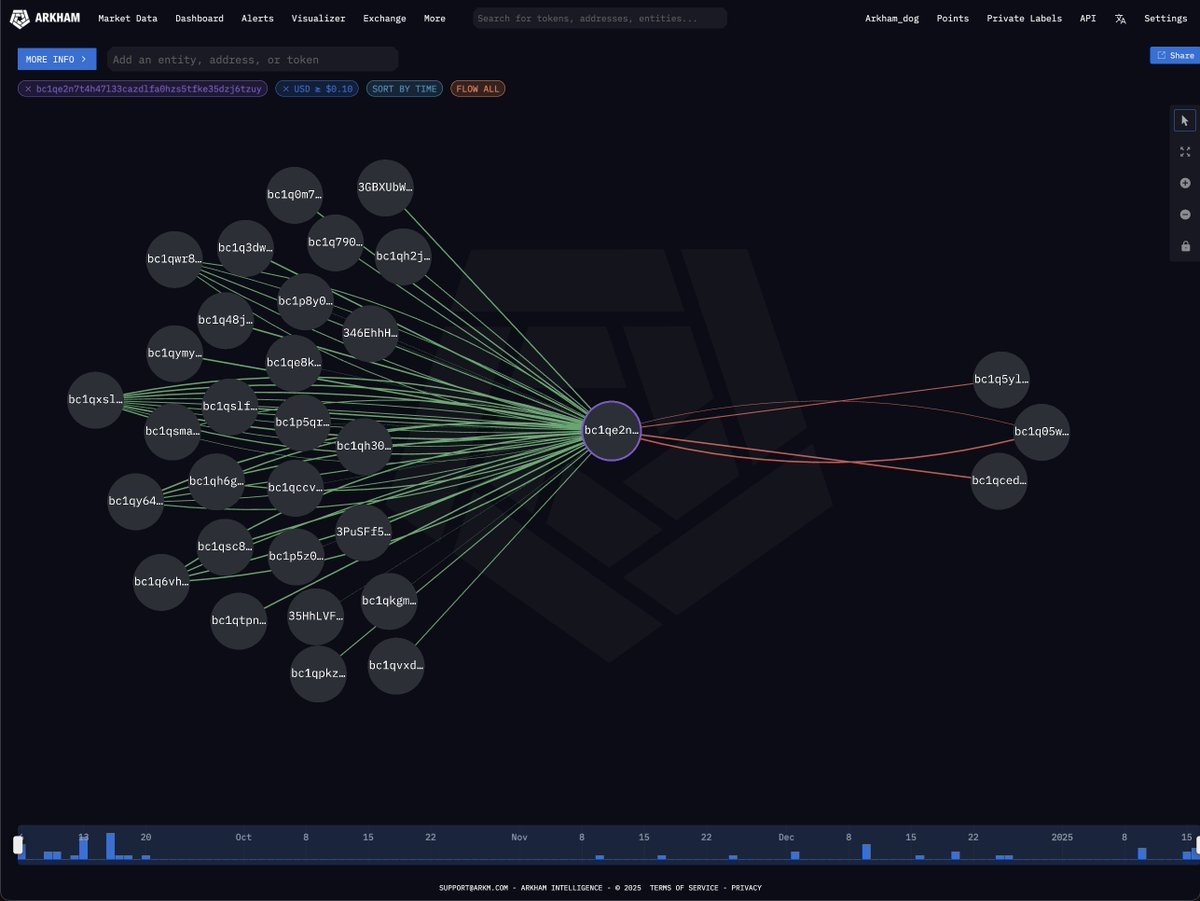Click the Add an entity, address, or token field
This screenshot has height=901, width=1200.
252,59
